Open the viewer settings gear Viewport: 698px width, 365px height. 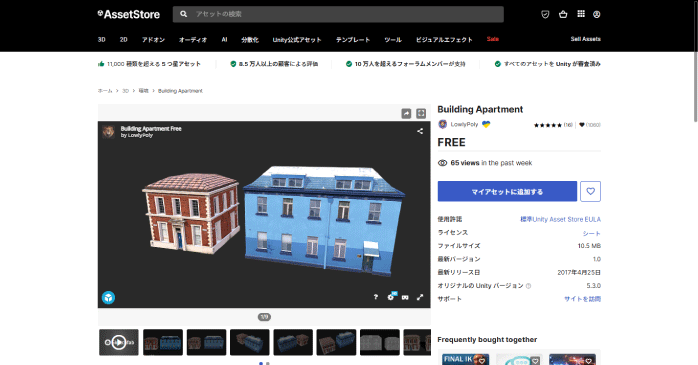pyautogui.click(x=391, y=296)
